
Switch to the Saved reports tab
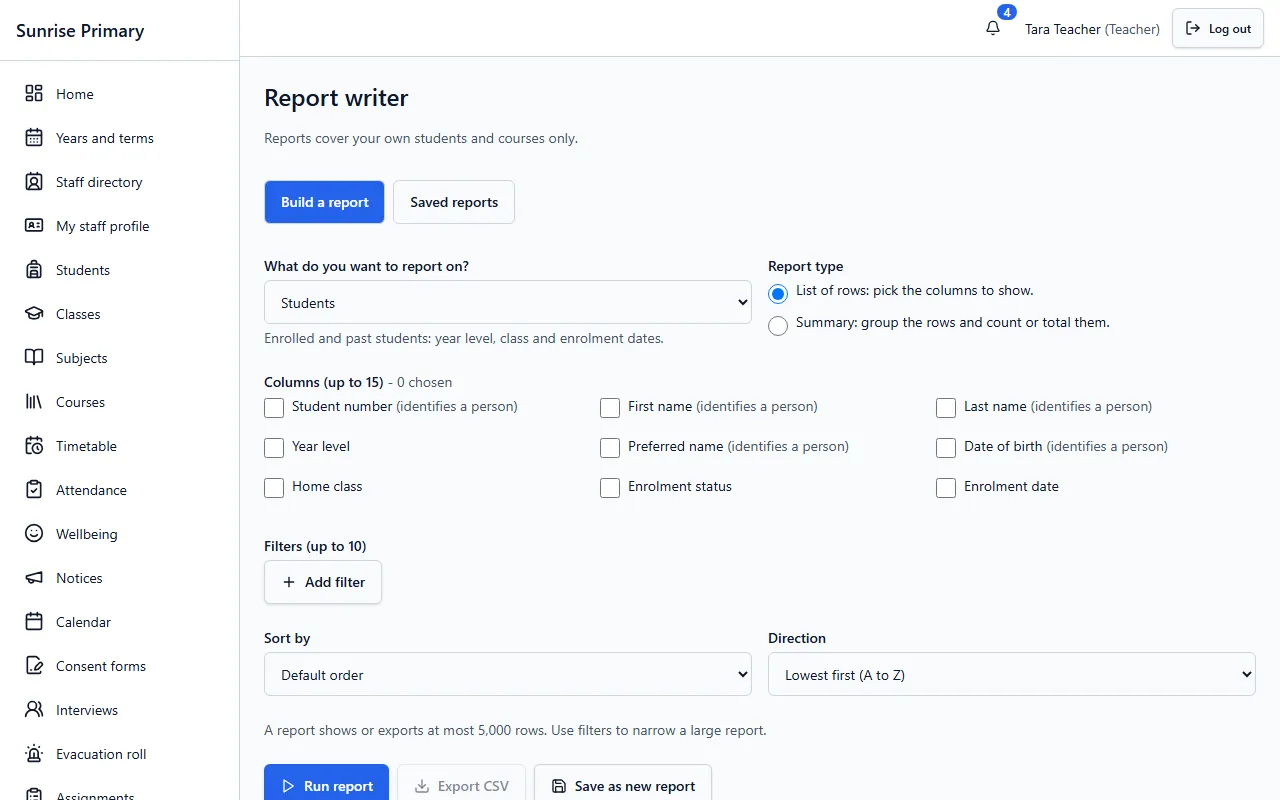454,202
